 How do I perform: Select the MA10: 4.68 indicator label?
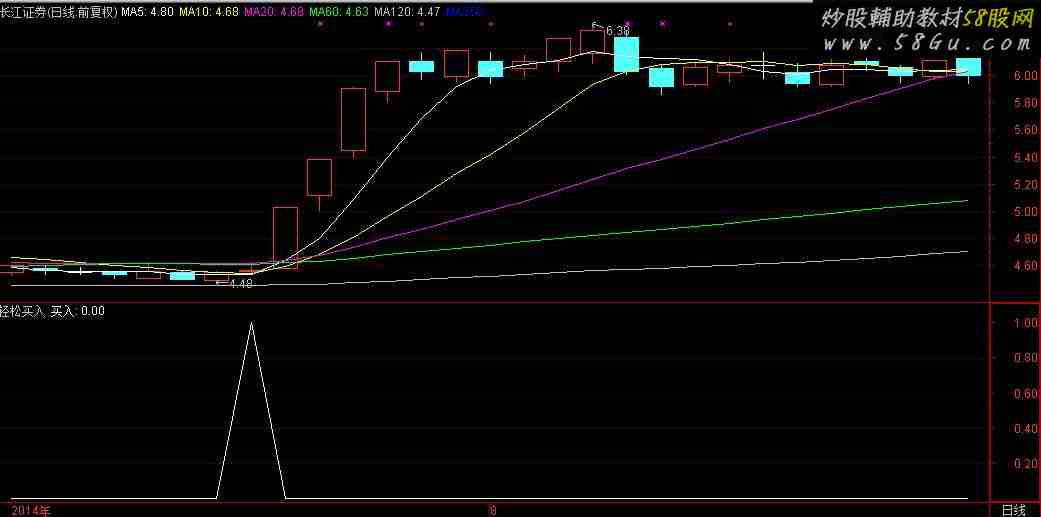pyautogui.click(x=209, y=11)
